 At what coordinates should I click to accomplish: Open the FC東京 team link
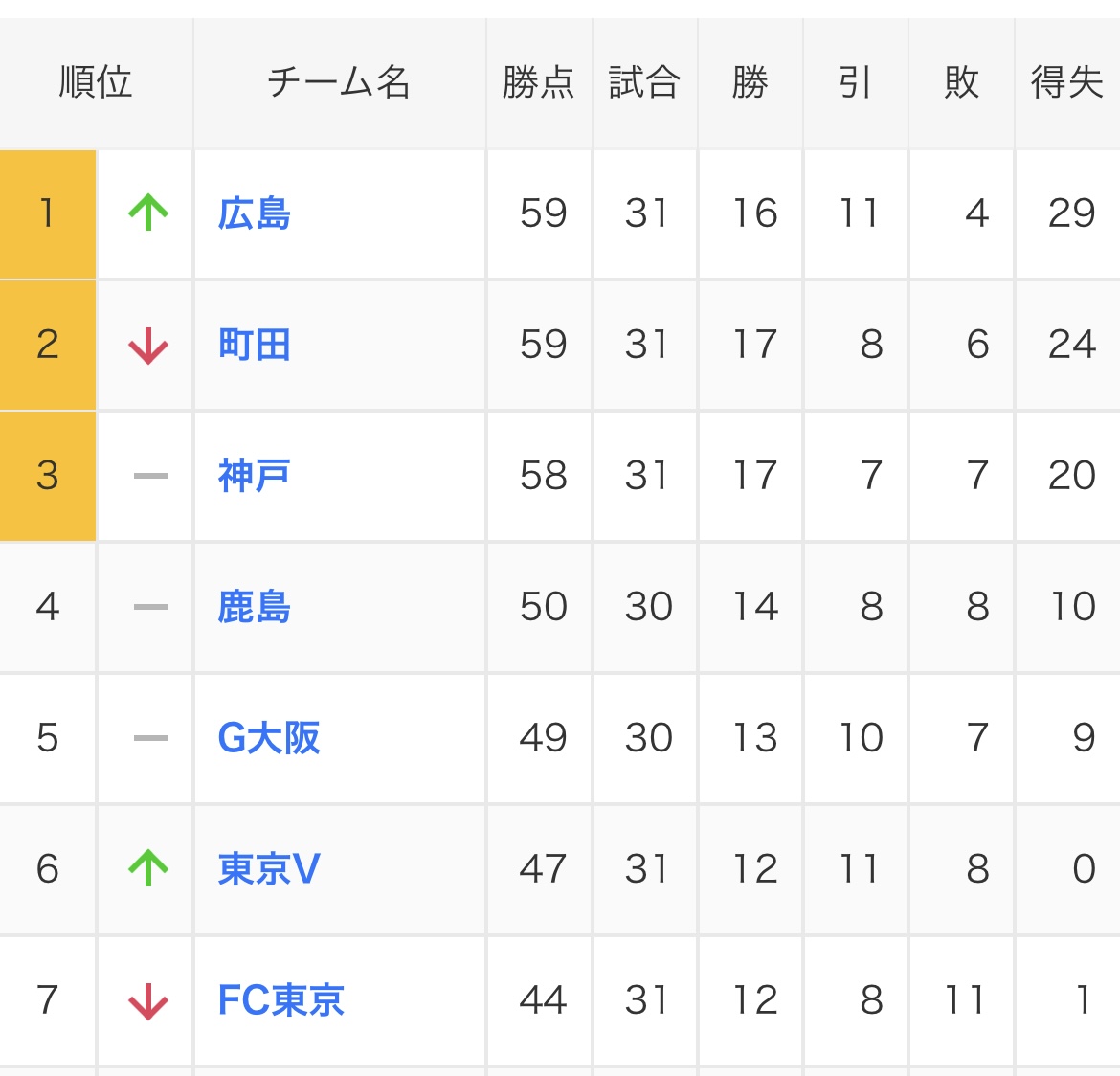point(280,1000)
